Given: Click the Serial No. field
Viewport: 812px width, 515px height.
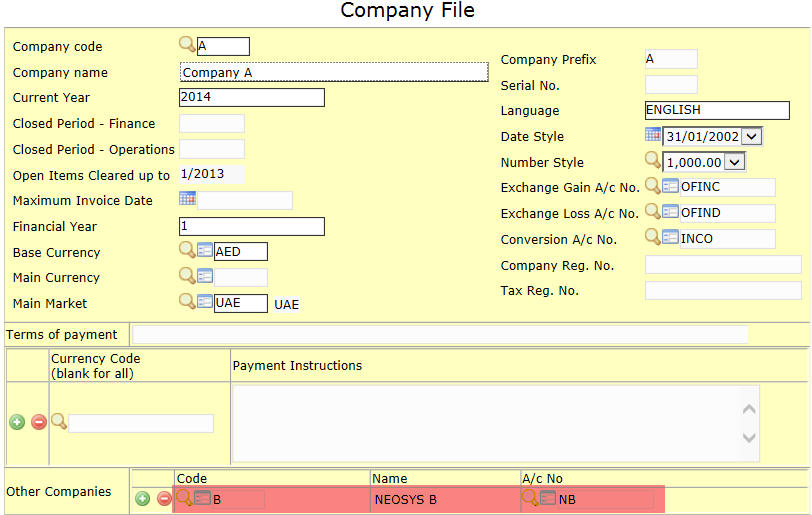Looking at the screenshot, I should tap(671, 84).
